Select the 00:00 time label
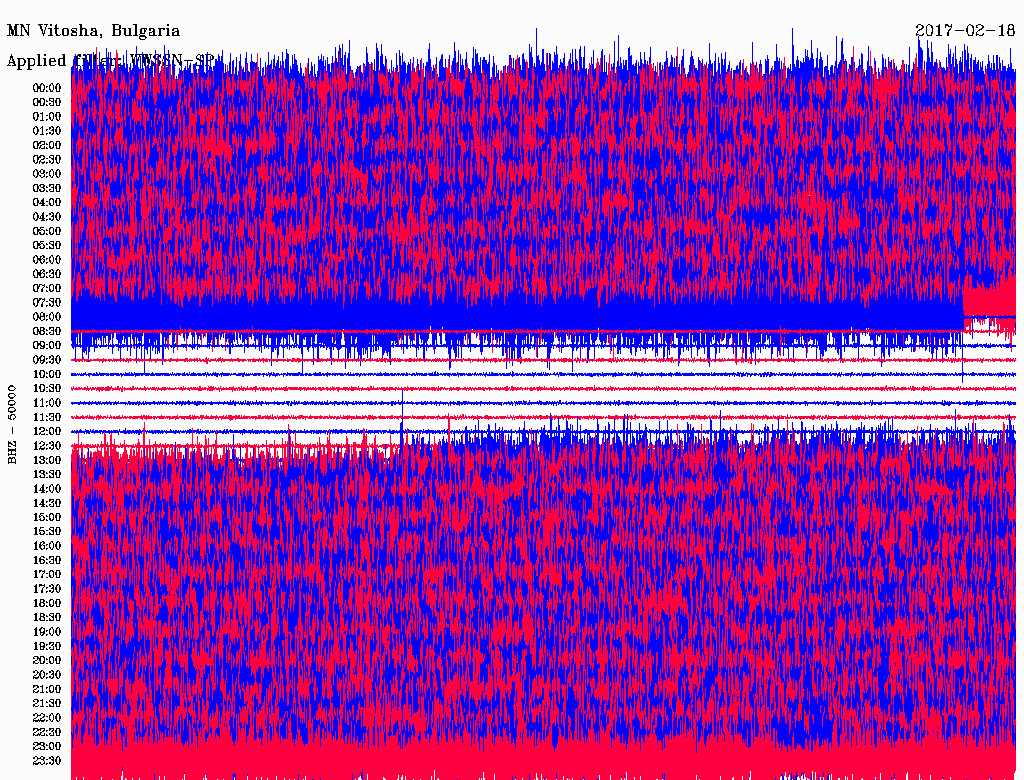Screen dimensions: 1024x780 point(47,87)
